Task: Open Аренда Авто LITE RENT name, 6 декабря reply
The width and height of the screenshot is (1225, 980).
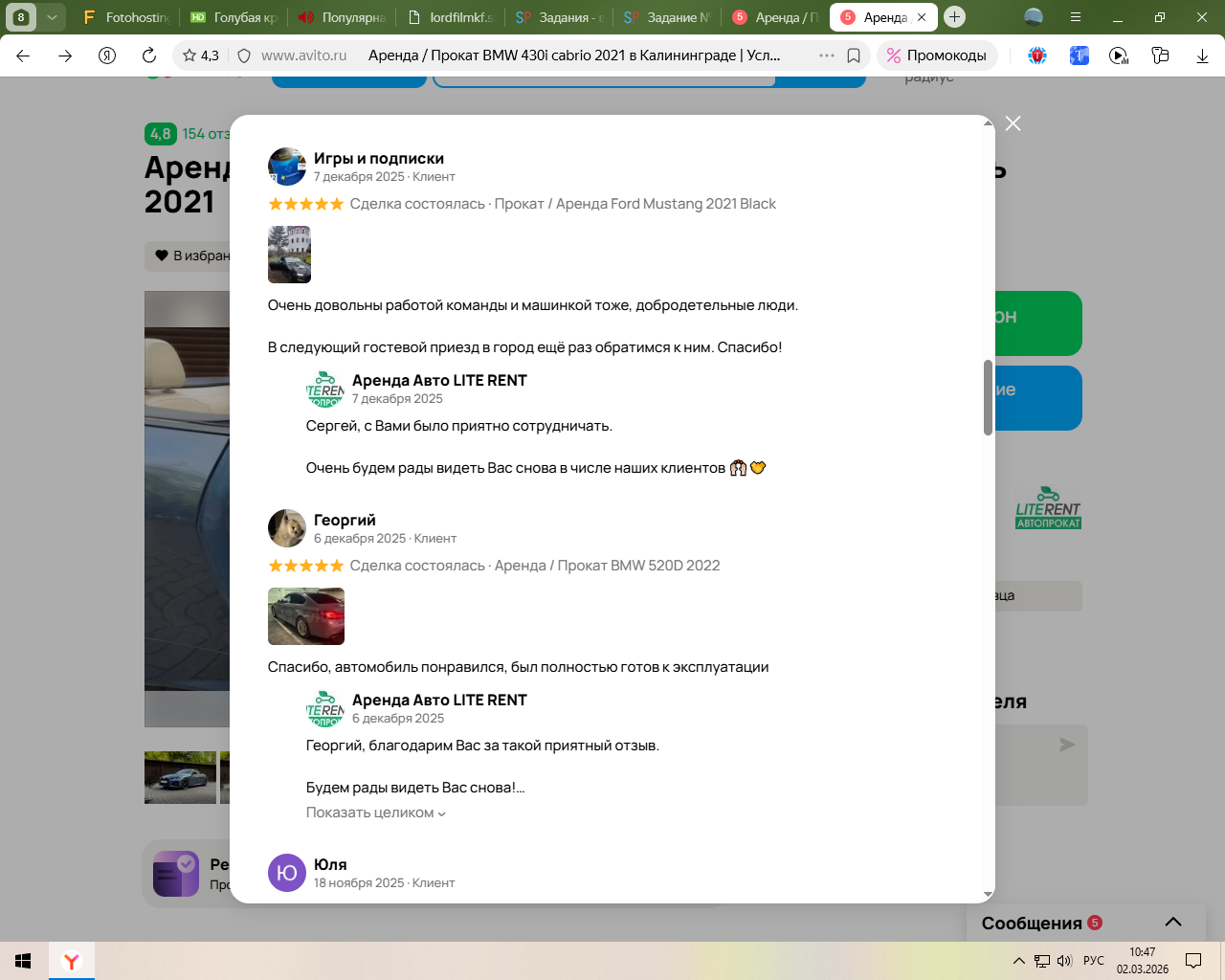Action: click(439, 701)
